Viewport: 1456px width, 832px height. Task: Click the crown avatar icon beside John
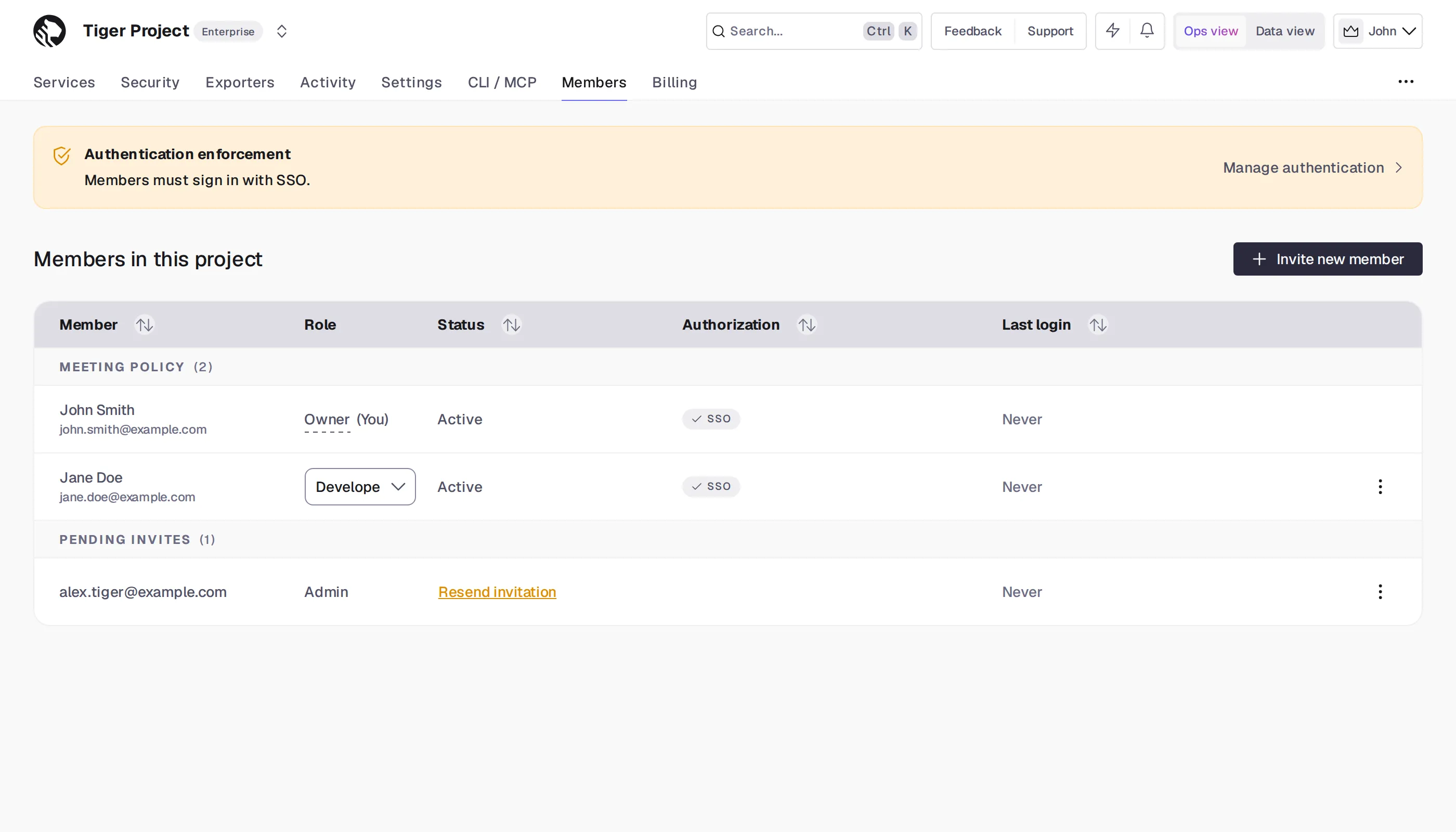point(1351,31)
